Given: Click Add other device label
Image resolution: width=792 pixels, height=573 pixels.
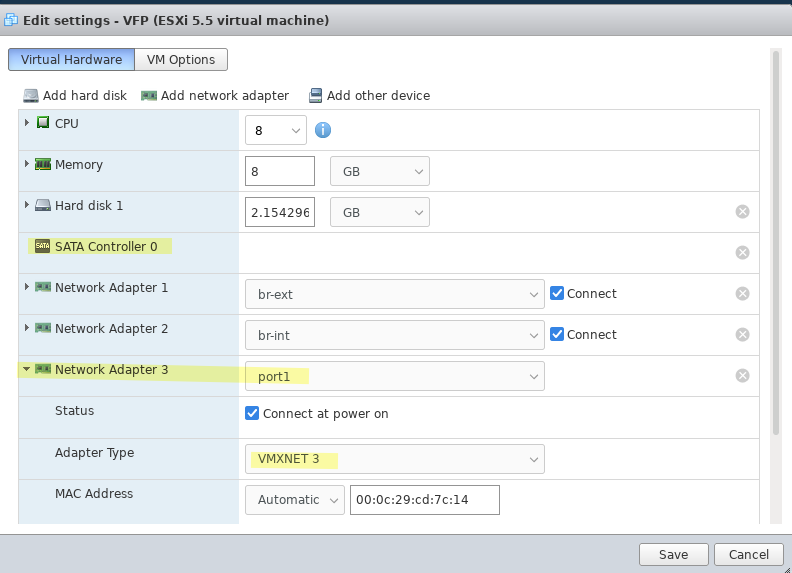Looking at the screenshot, I should (x=378, y=96).
